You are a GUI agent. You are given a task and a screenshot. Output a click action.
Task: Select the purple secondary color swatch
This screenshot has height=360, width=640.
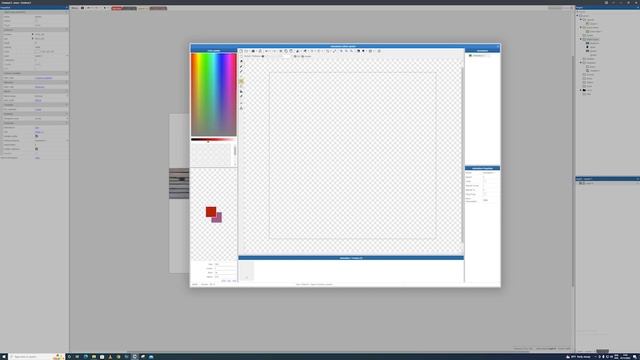[x=218, y=219]
